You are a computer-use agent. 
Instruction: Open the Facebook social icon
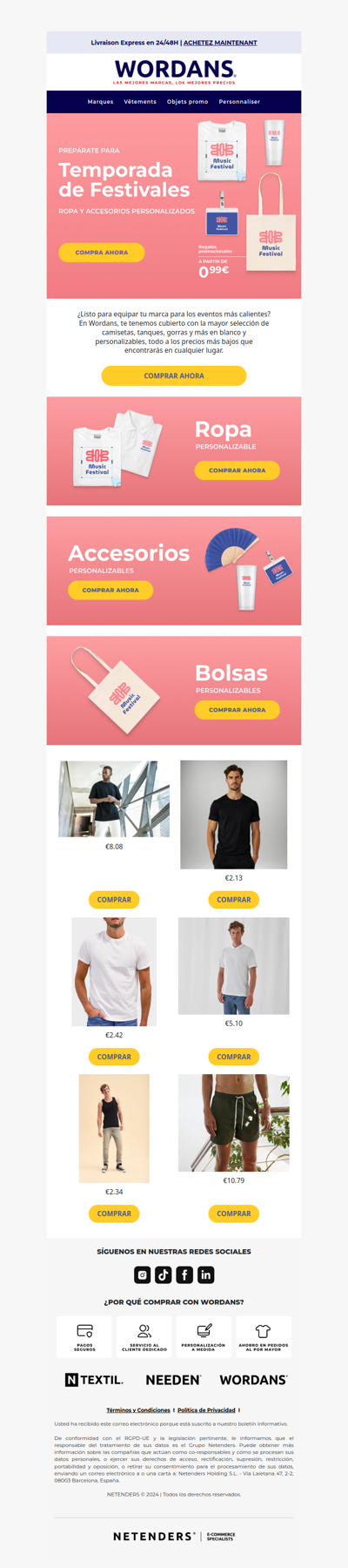pyautogui.click(x=184, y=1274)
